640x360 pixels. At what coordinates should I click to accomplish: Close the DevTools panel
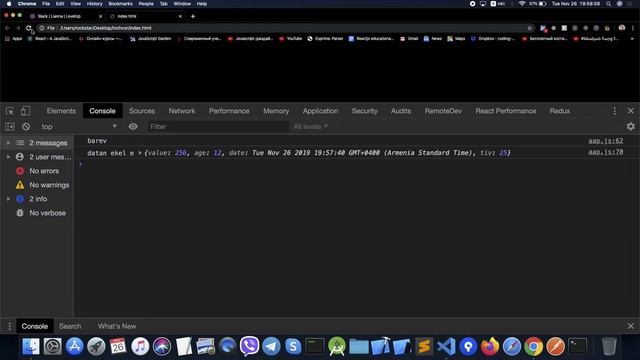(631, 111)
